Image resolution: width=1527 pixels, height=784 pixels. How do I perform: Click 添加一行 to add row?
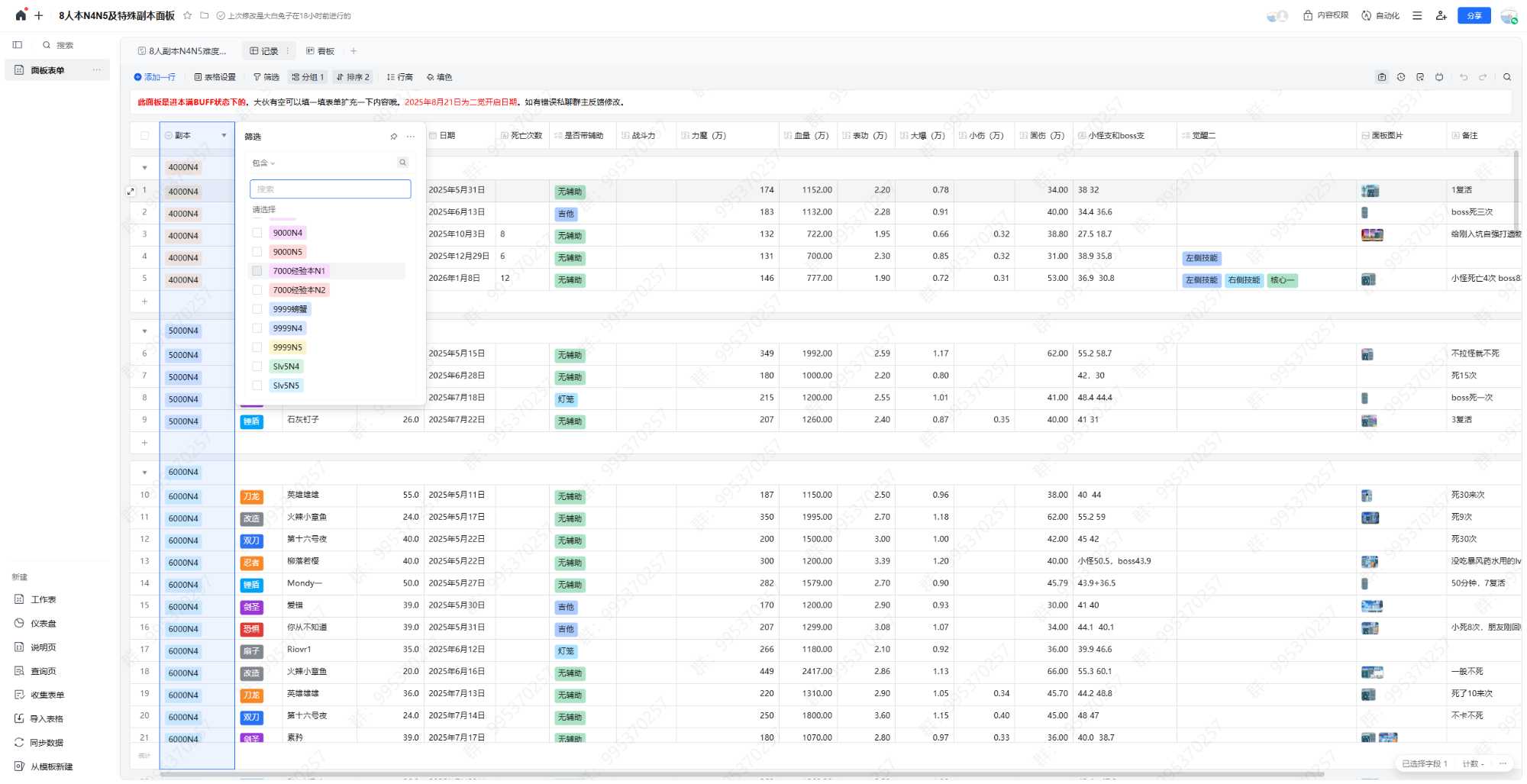154,77
